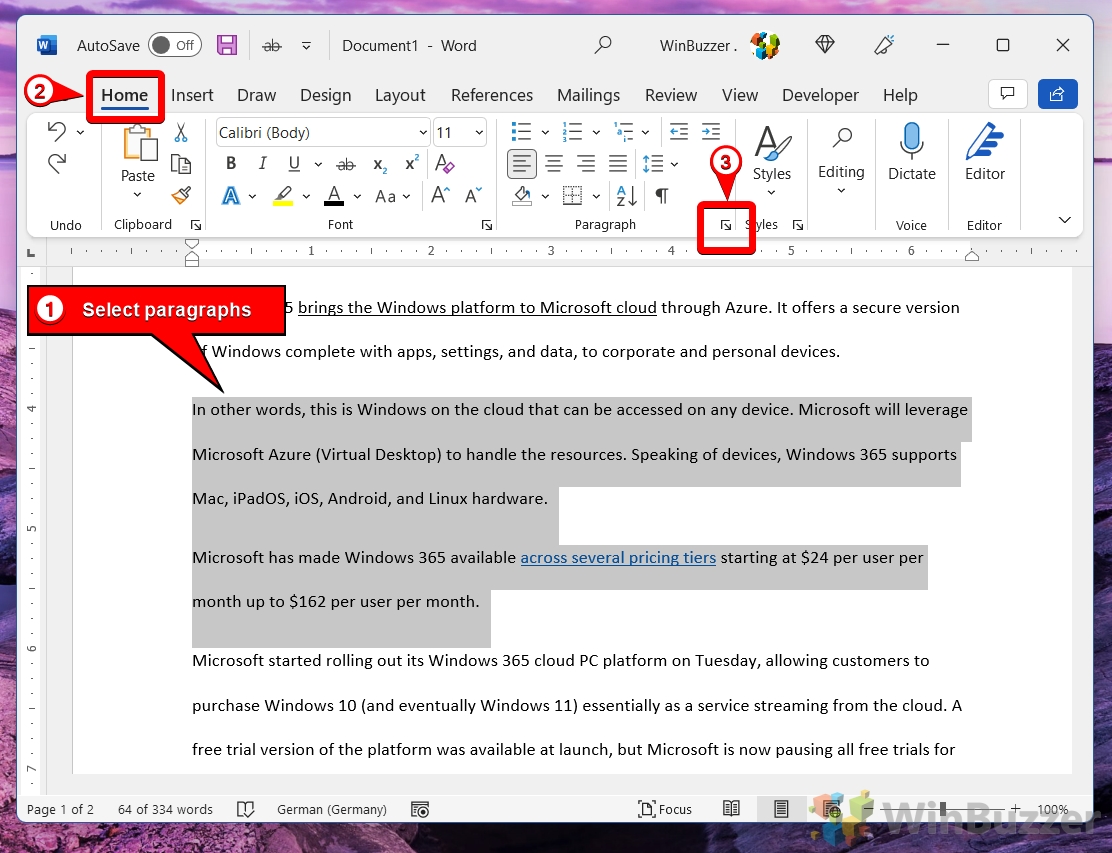Viewport: 1112px width, 853px height.
Task: Expand the Paste options arrow
Action: pos(138,195)
